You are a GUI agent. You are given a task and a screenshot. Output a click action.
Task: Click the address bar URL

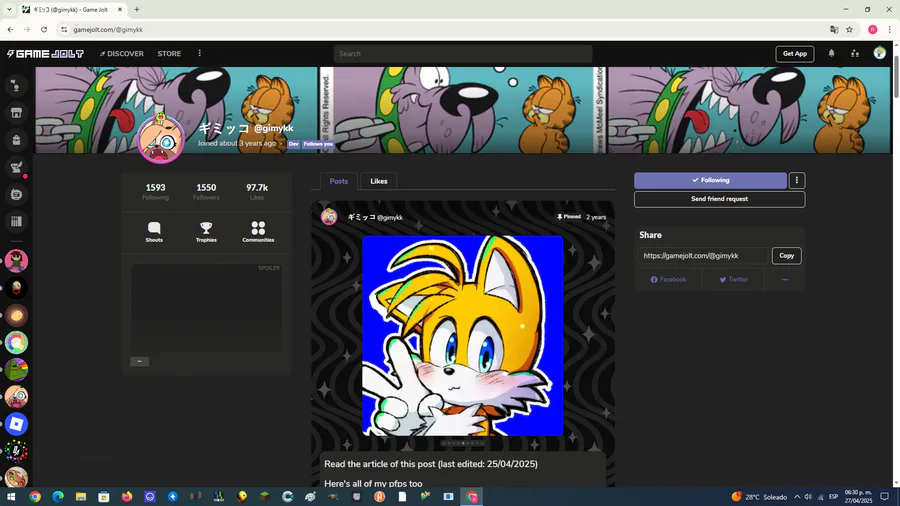tap(108, 30)
